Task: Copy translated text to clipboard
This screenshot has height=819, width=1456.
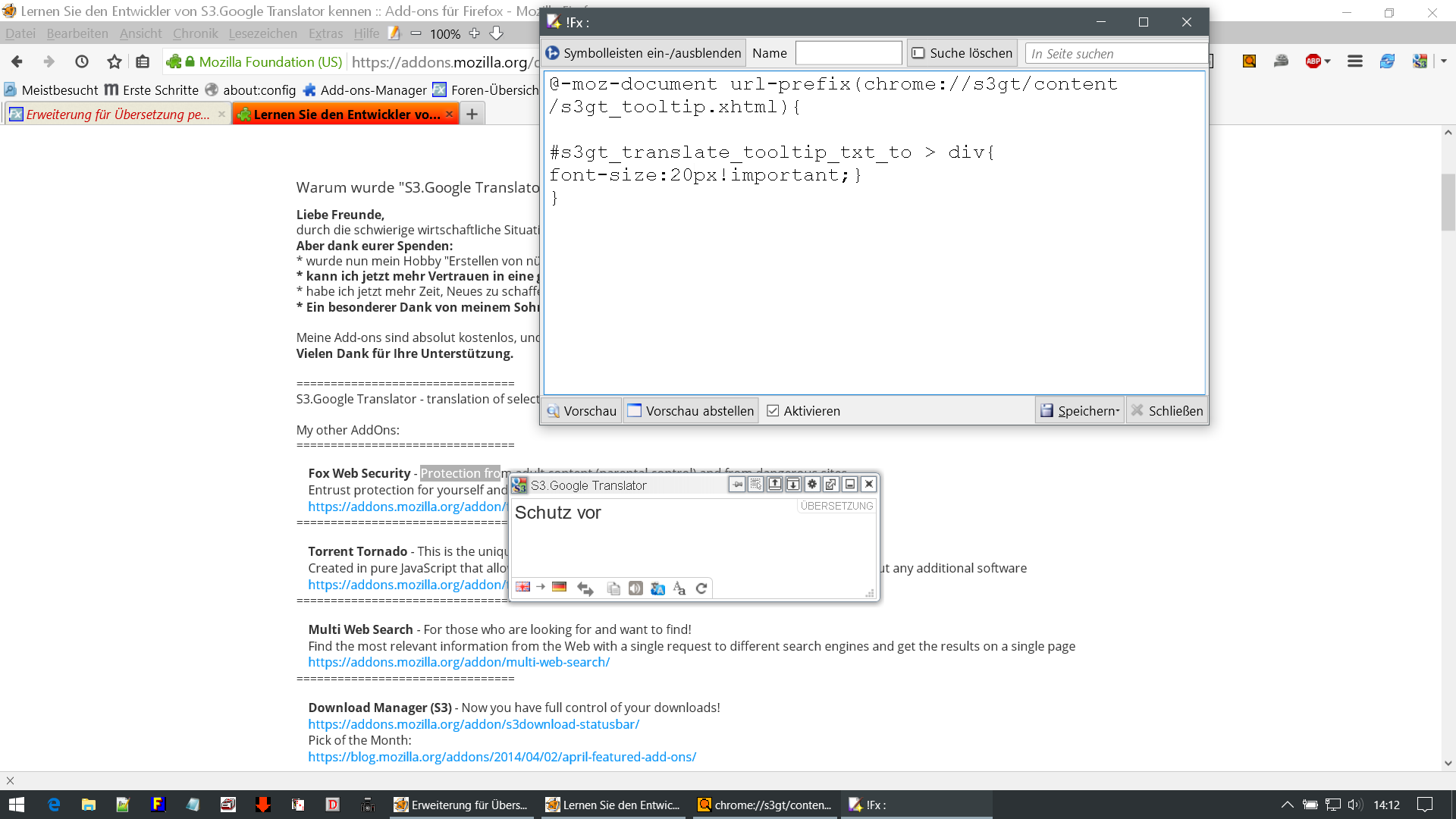Action: pos(613,588)
